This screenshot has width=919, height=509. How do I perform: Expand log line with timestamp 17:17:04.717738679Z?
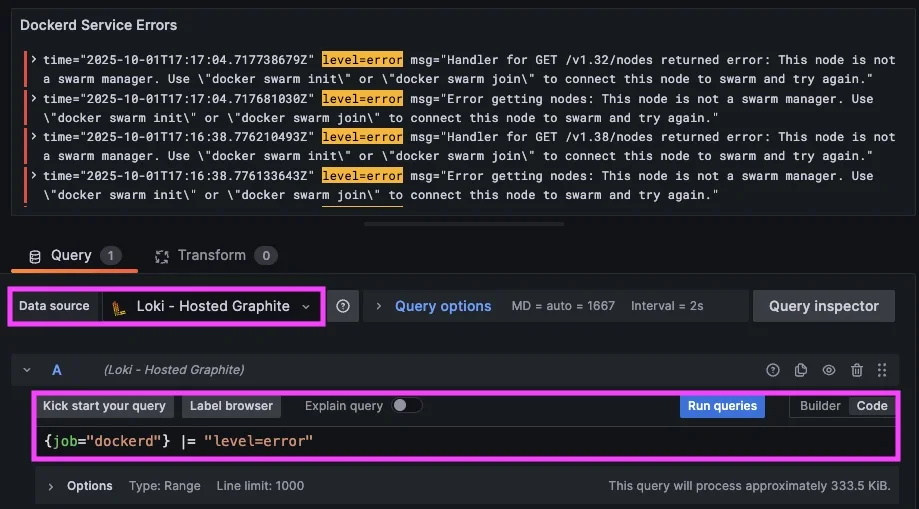point(35,60)
